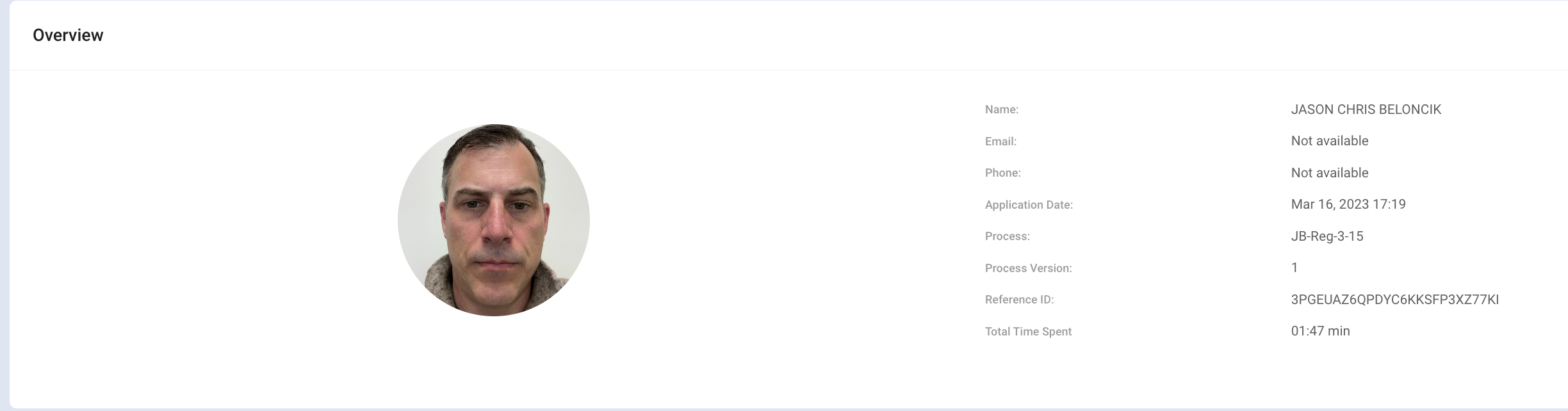The height and width of the screenshot is (411, 1568).
Task: Select the Phone value Not available
Action: pyautogui.click(x=1329, y=173)
